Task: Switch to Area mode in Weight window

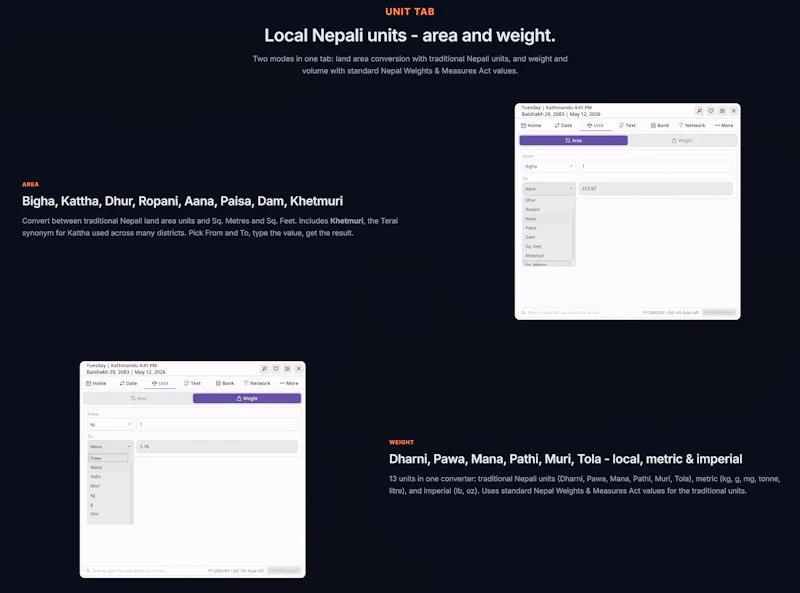Action: 138,398
